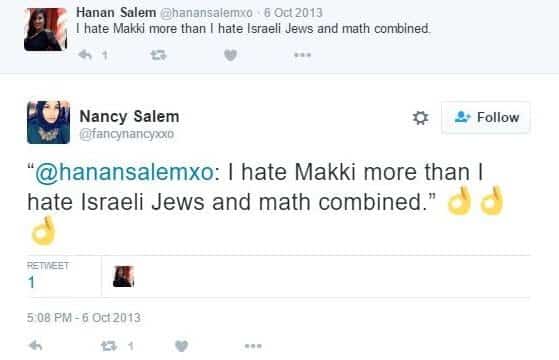Follow Nancy Salem
559x360 pixels.
click(486, 117)
